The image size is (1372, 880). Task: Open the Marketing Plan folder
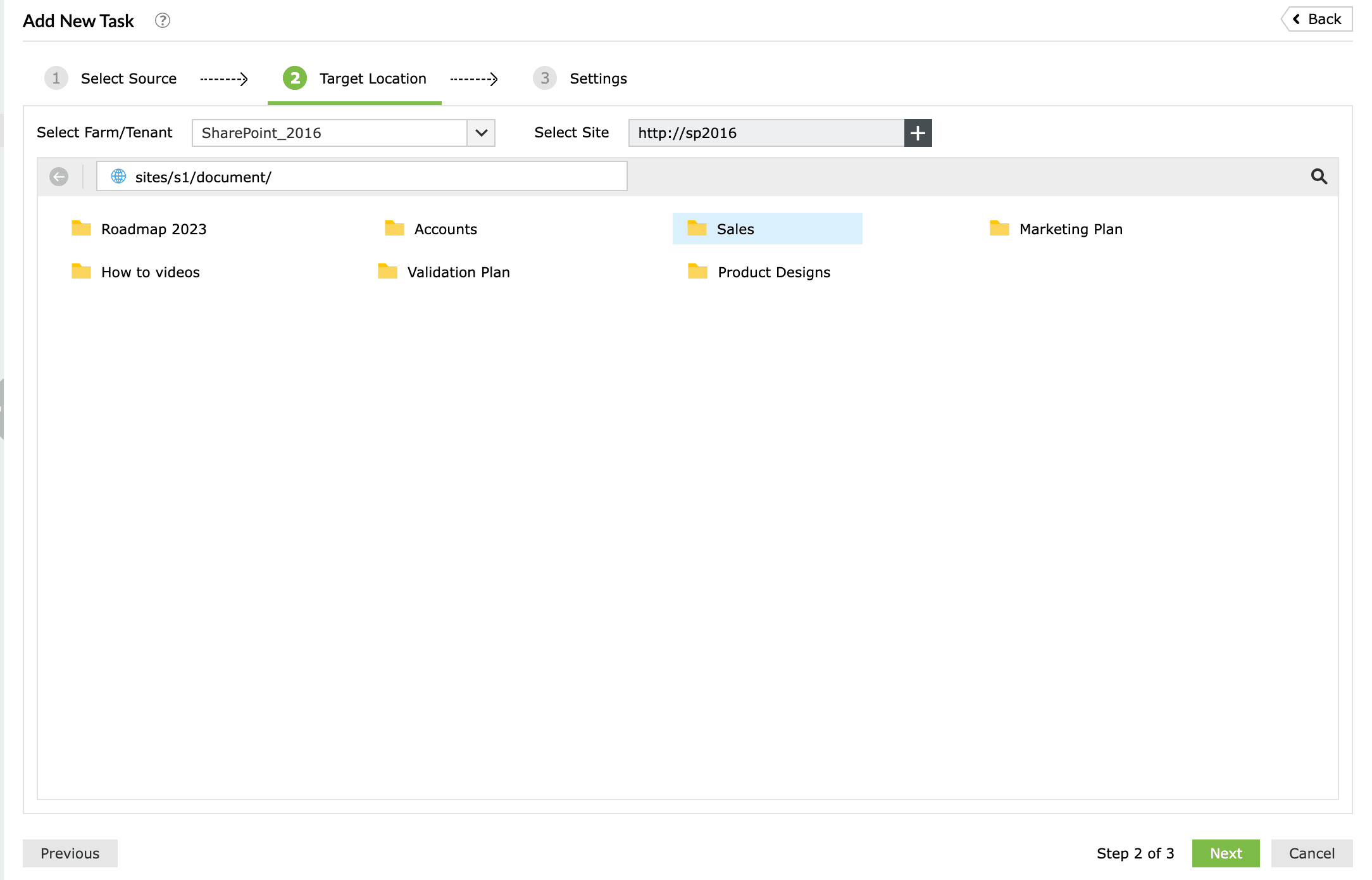(1071, 229)
